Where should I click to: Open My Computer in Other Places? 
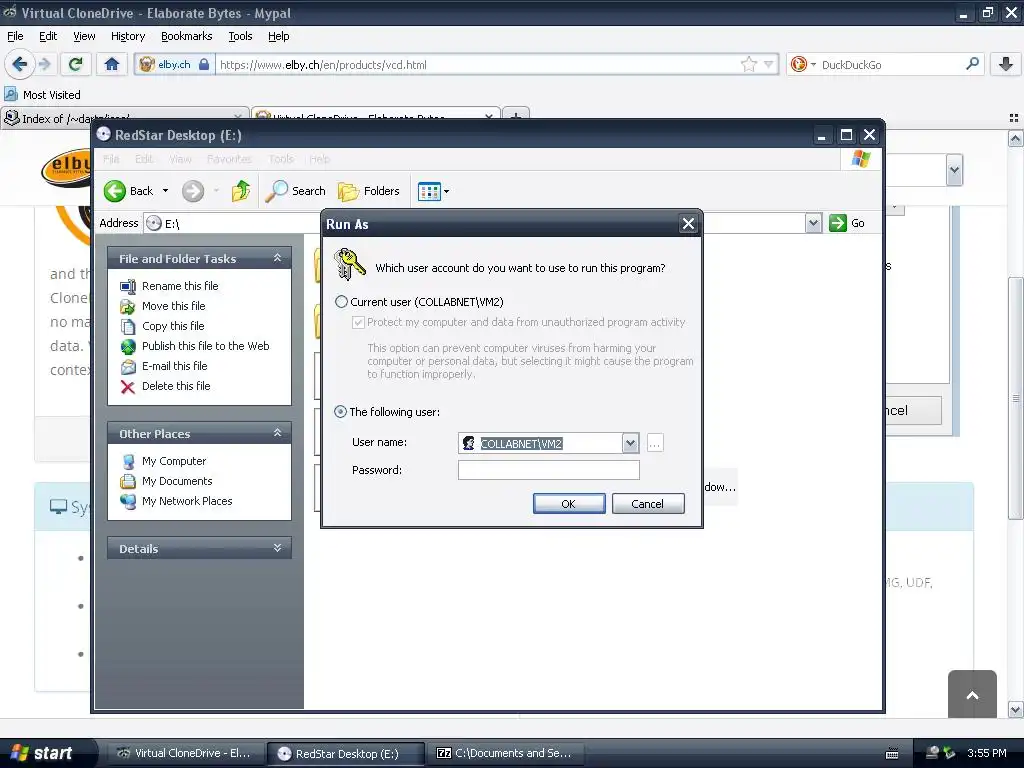click(x=174, y=461)
